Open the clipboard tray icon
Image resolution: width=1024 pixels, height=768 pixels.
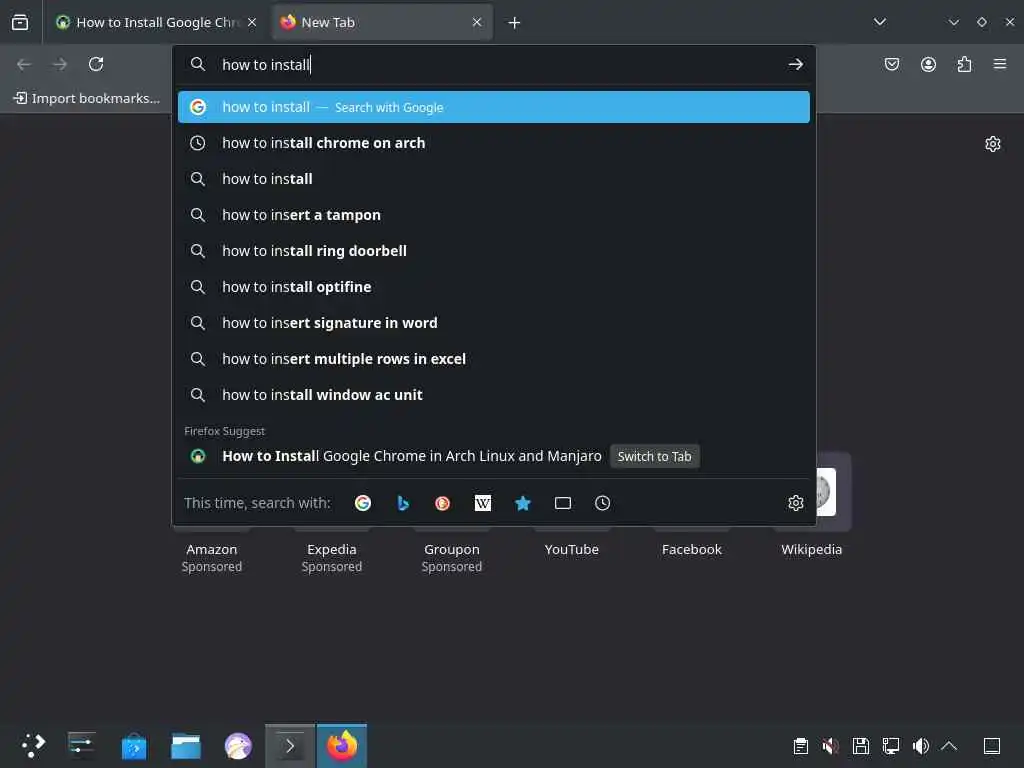801,746
